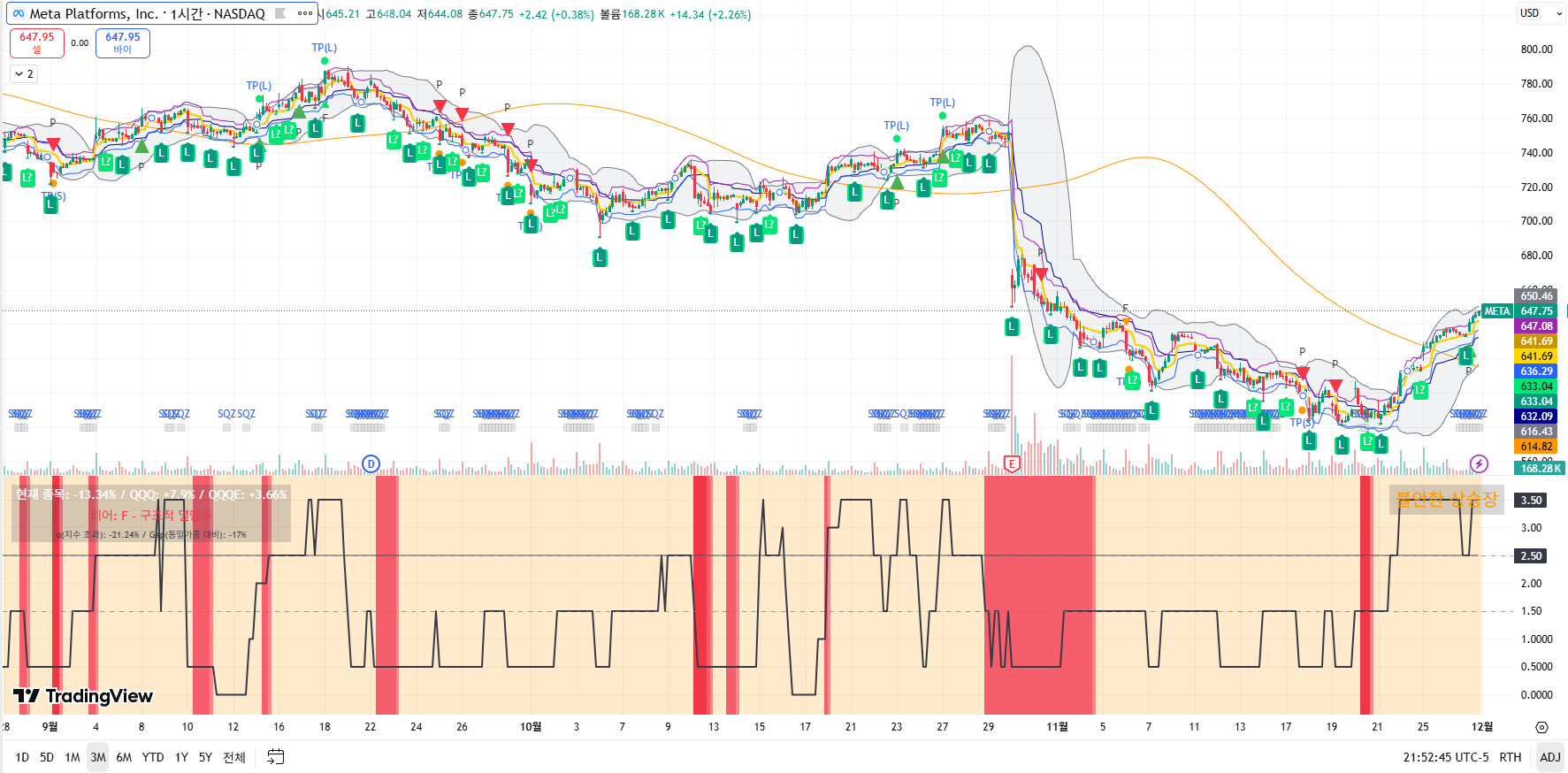Select the 1D time range

tap(22, 757)
